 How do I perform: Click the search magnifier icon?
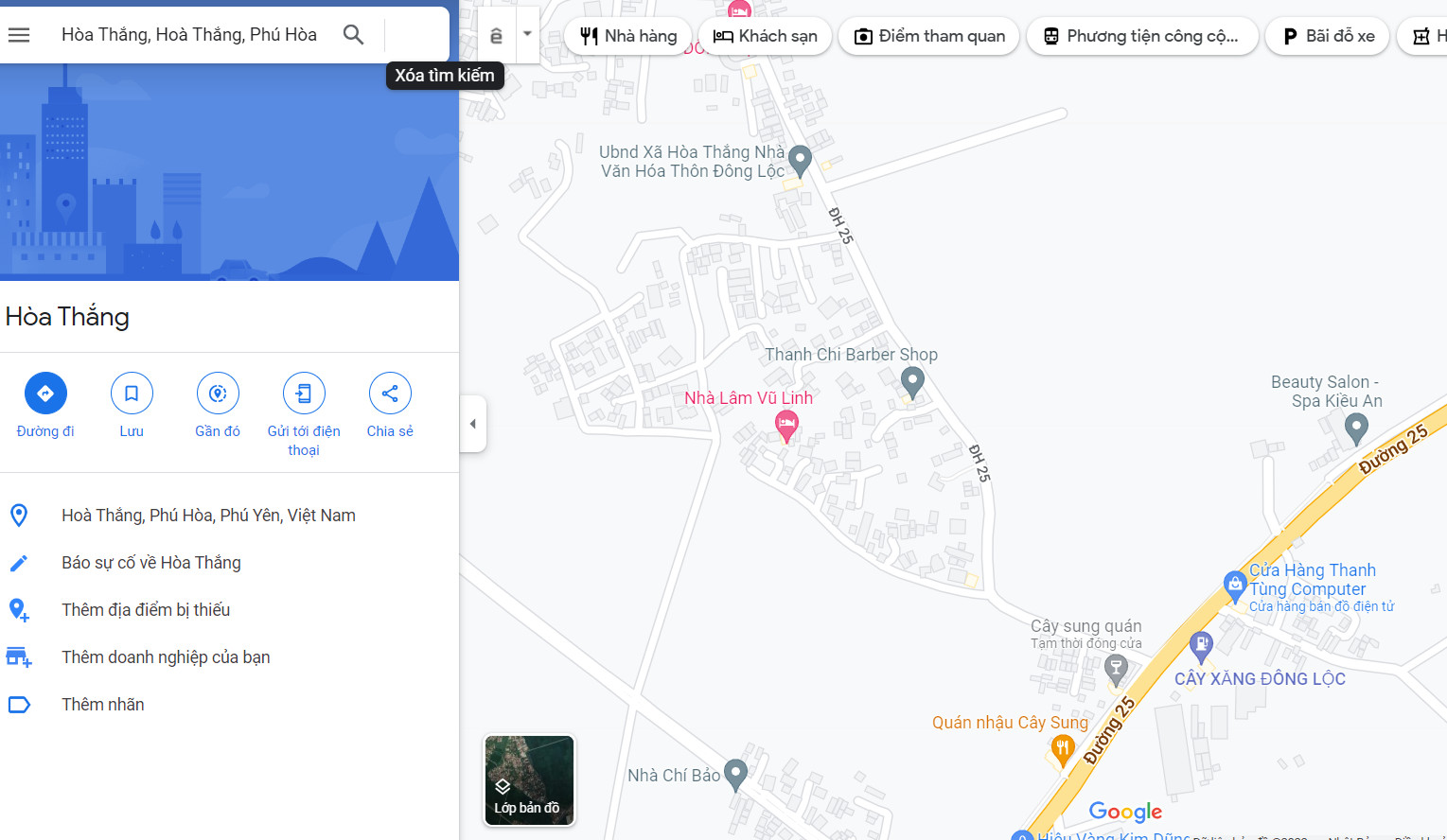[353, 35]
